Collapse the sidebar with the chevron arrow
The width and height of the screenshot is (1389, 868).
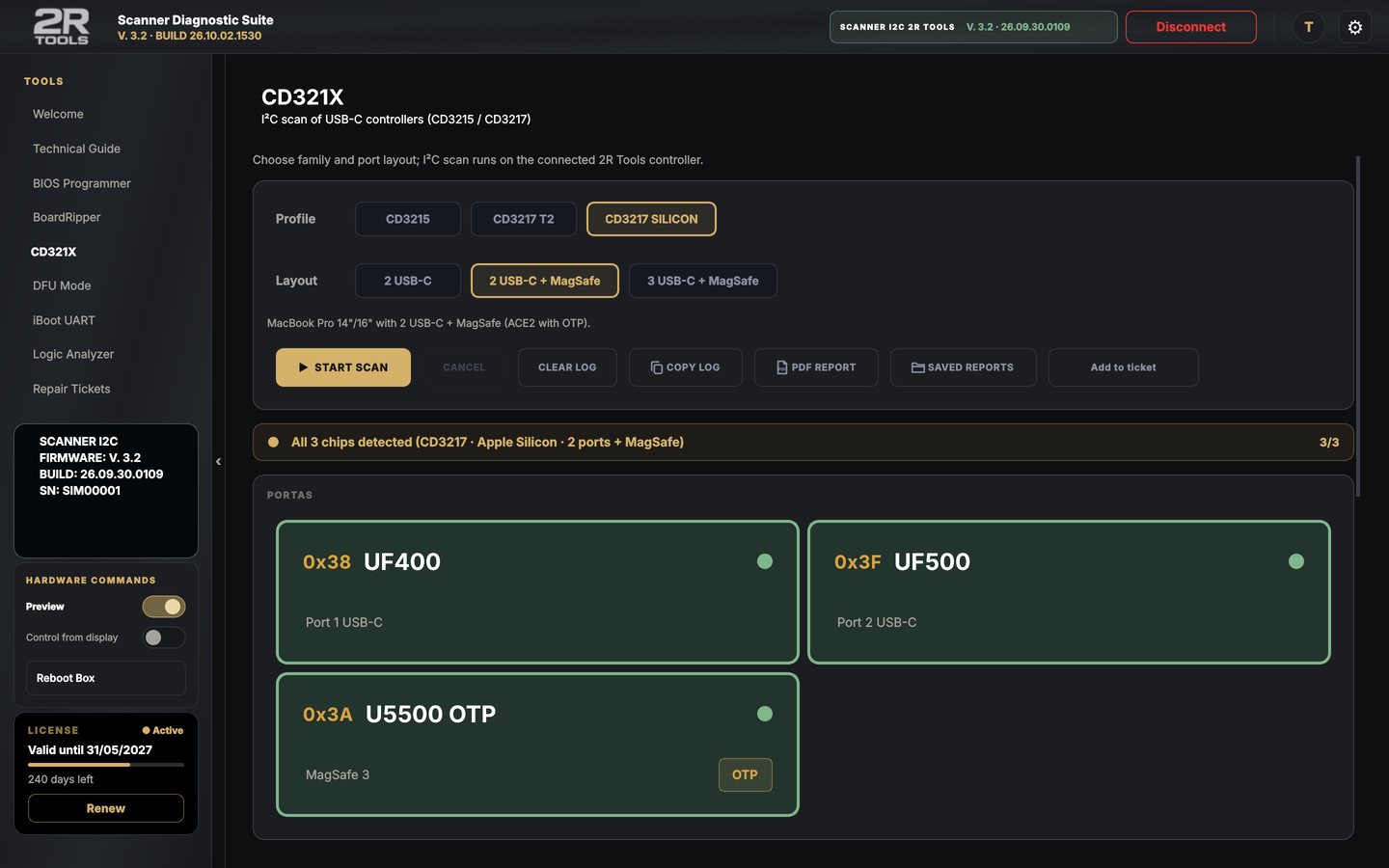(218, 461)
